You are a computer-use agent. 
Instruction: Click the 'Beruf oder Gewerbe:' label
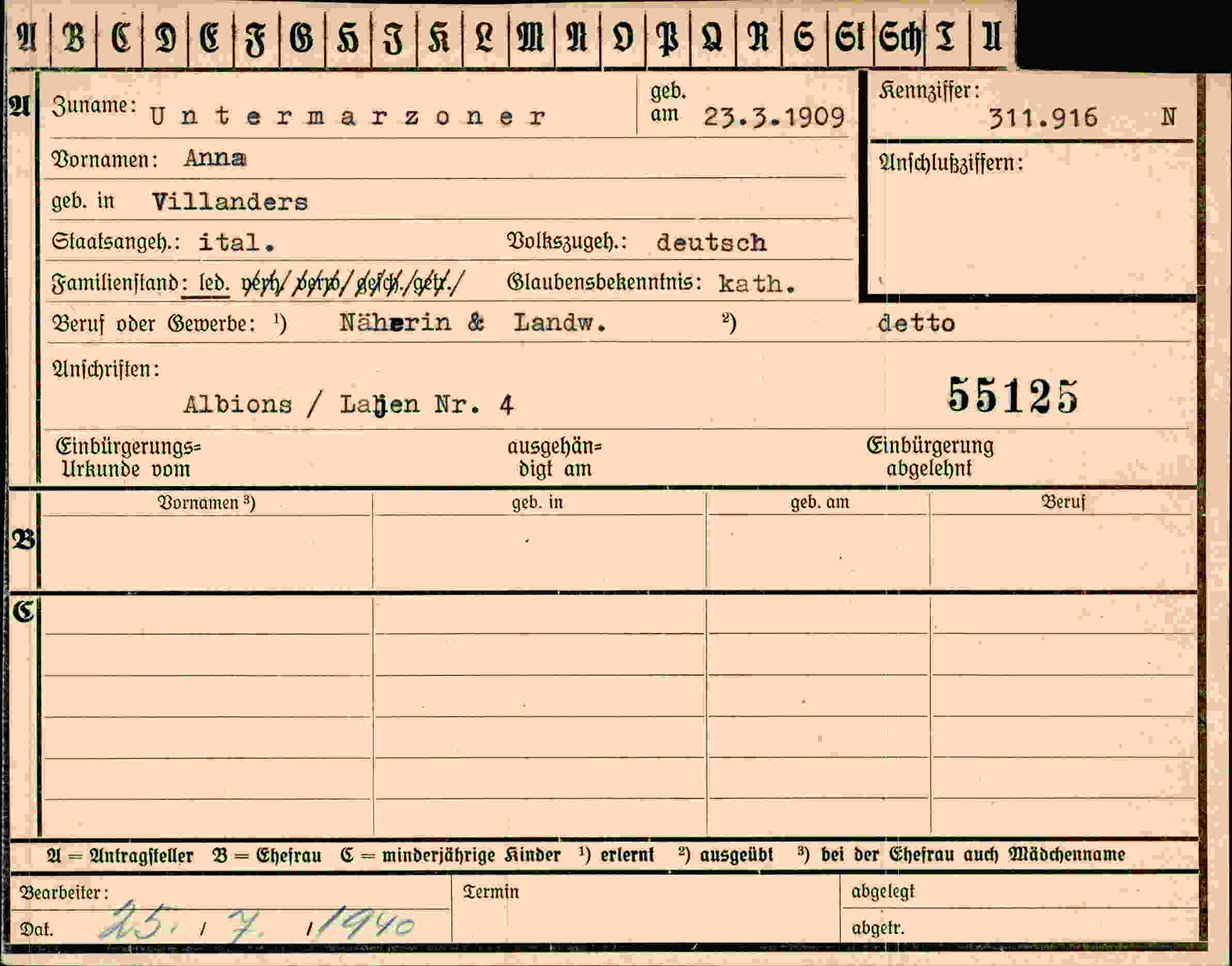(x=153, y=324)
